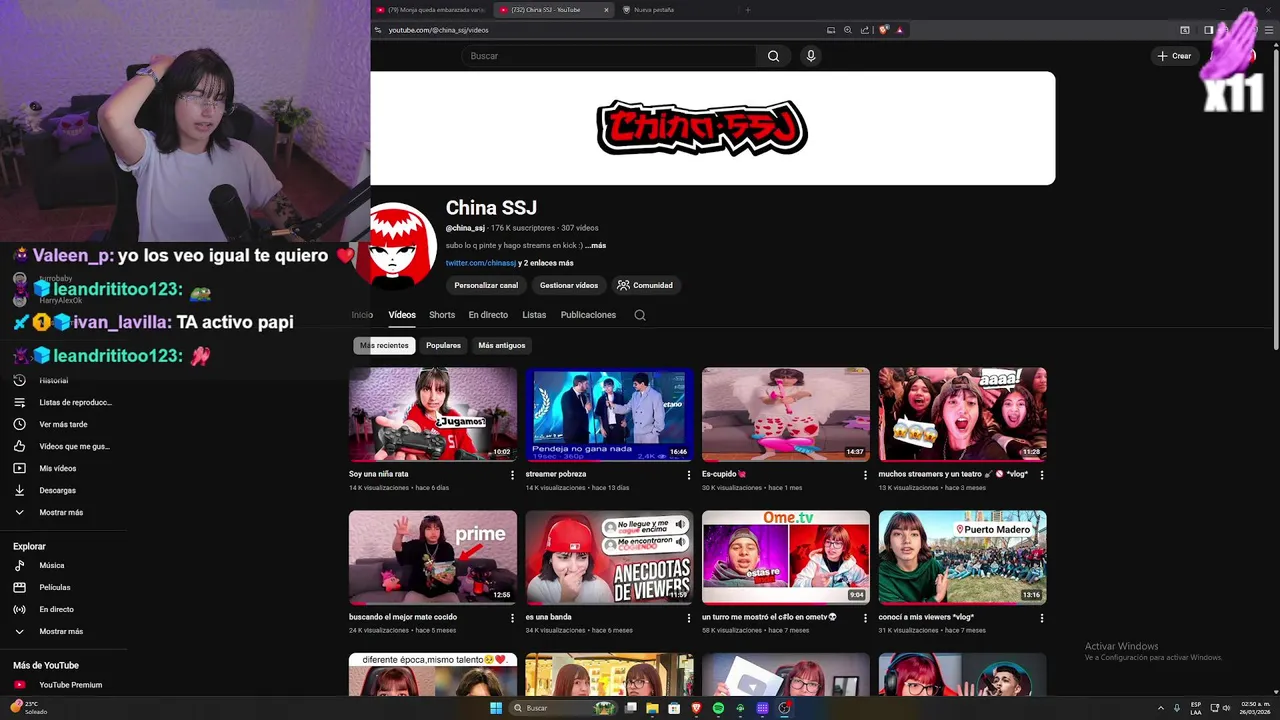The height and width of the screenshot is (720, 1280).
Task: Open File Explorer from the taskbar
Action: [652, 708]
